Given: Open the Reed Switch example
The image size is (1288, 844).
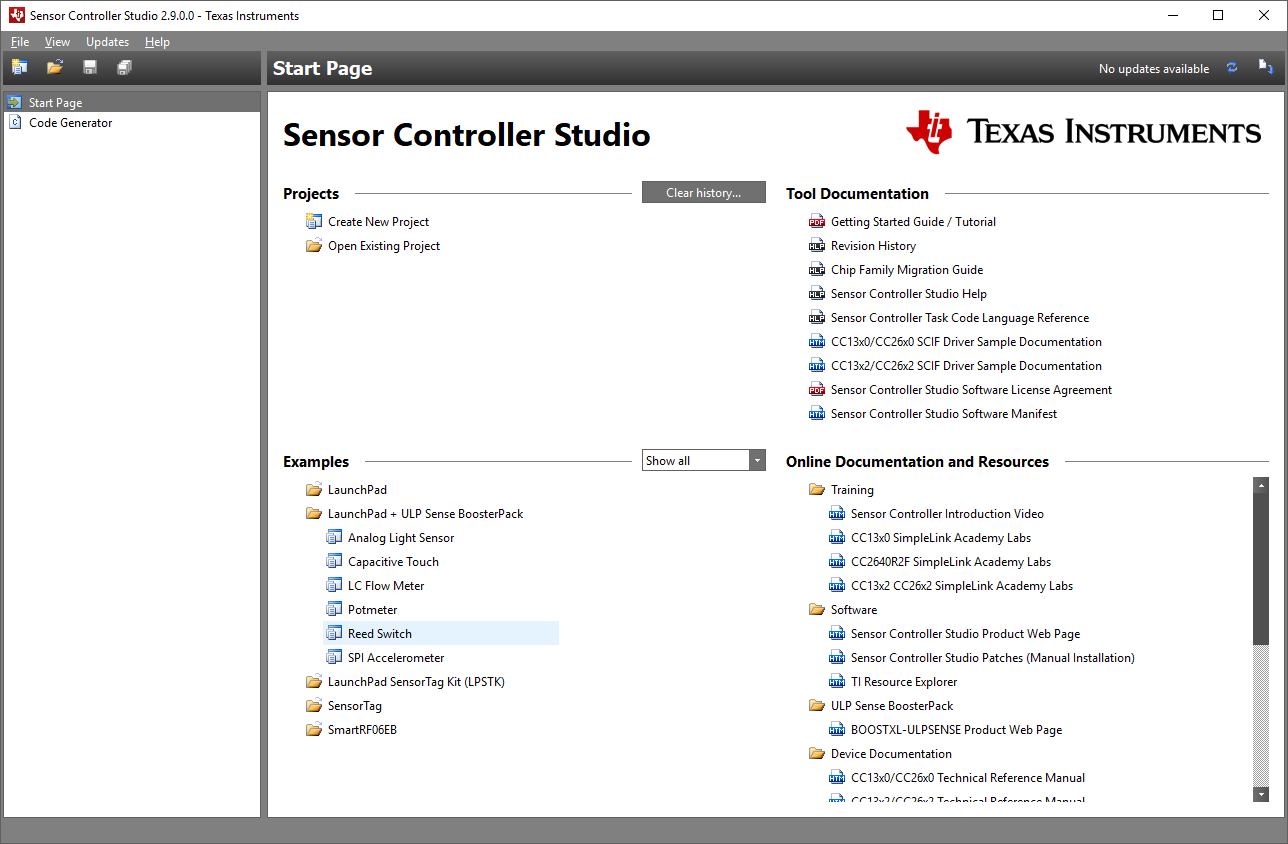Looking at the screenshot, I should tap(380, 634).
